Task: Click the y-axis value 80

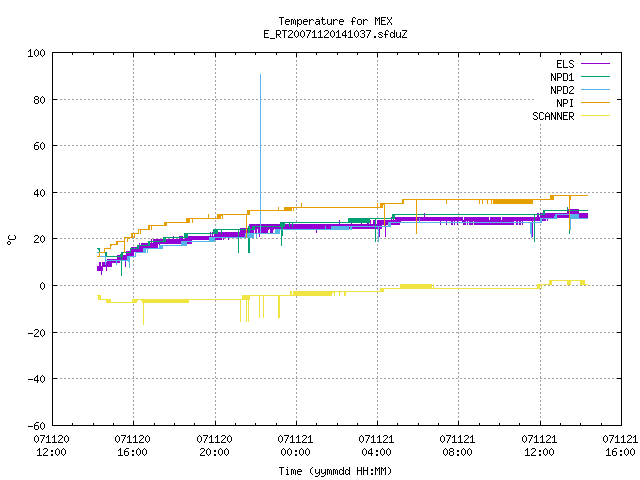Action: 39,100
